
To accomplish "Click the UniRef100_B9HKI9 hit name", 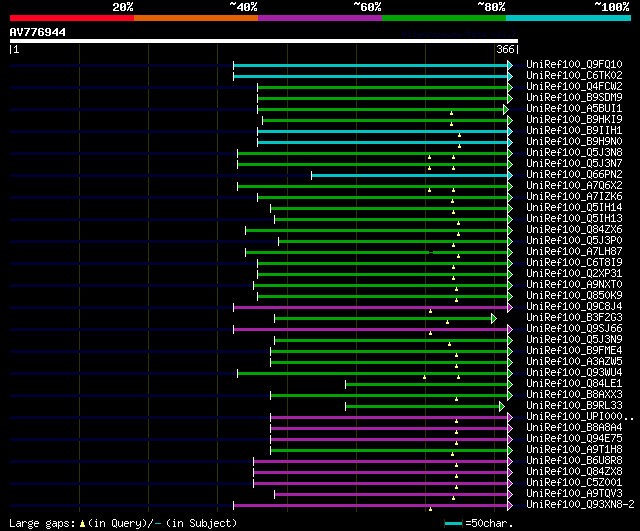I will [574, 119].
